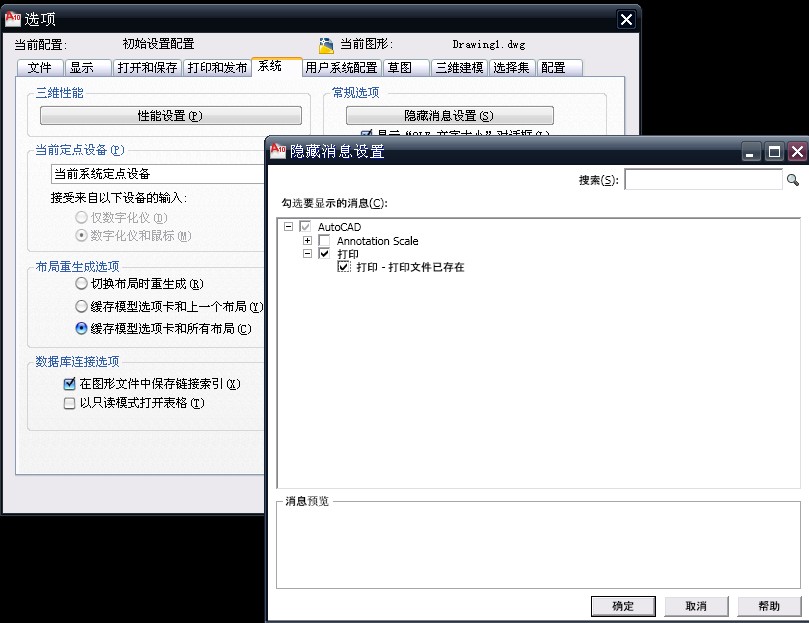Uncheck 在图形文件中保存链接索引 checkbox
The height and width of the screenshot is (623, 809).
(x=69, y=384)
